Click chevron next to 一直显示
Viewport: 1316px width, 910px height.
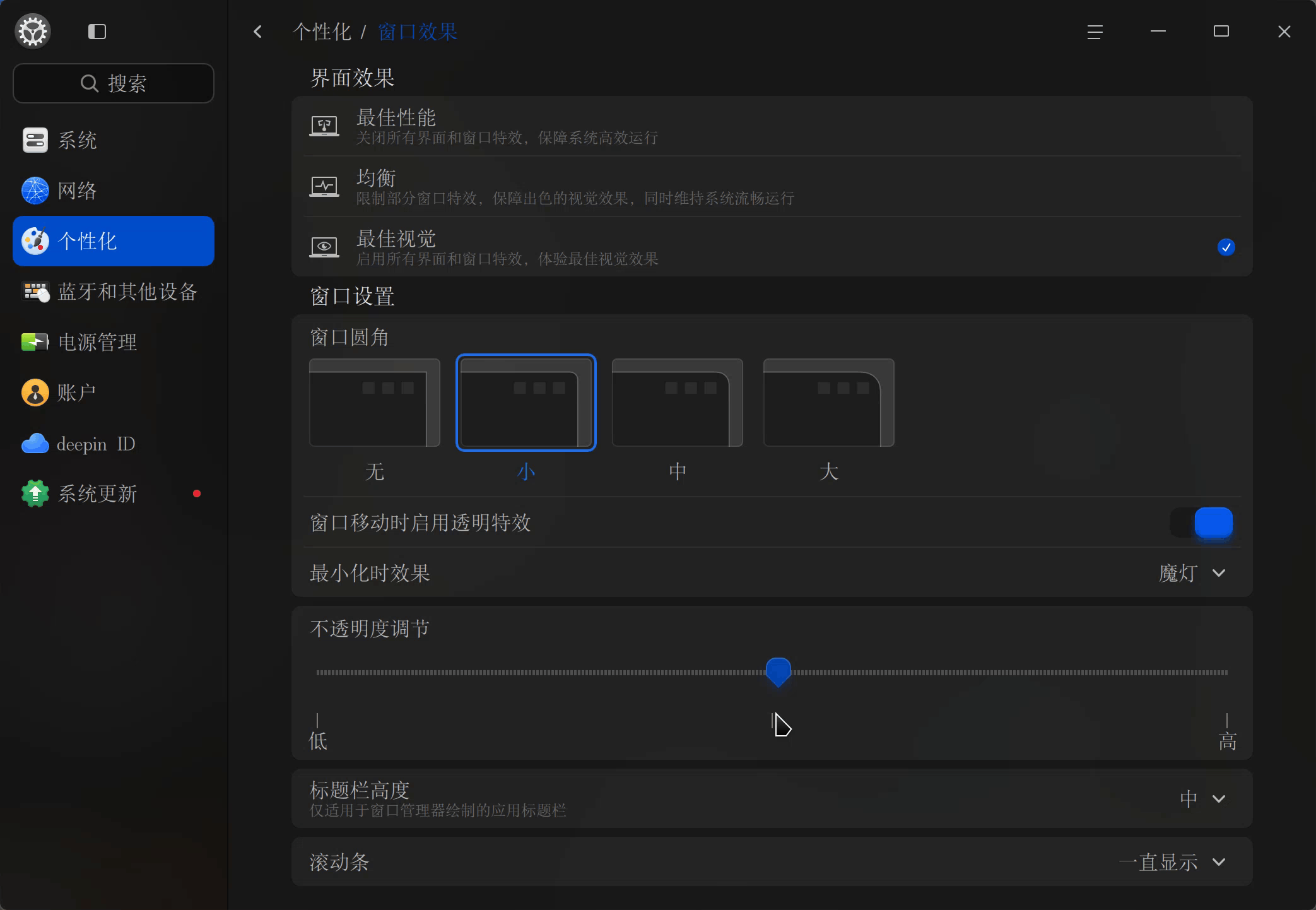(1219, 862)
